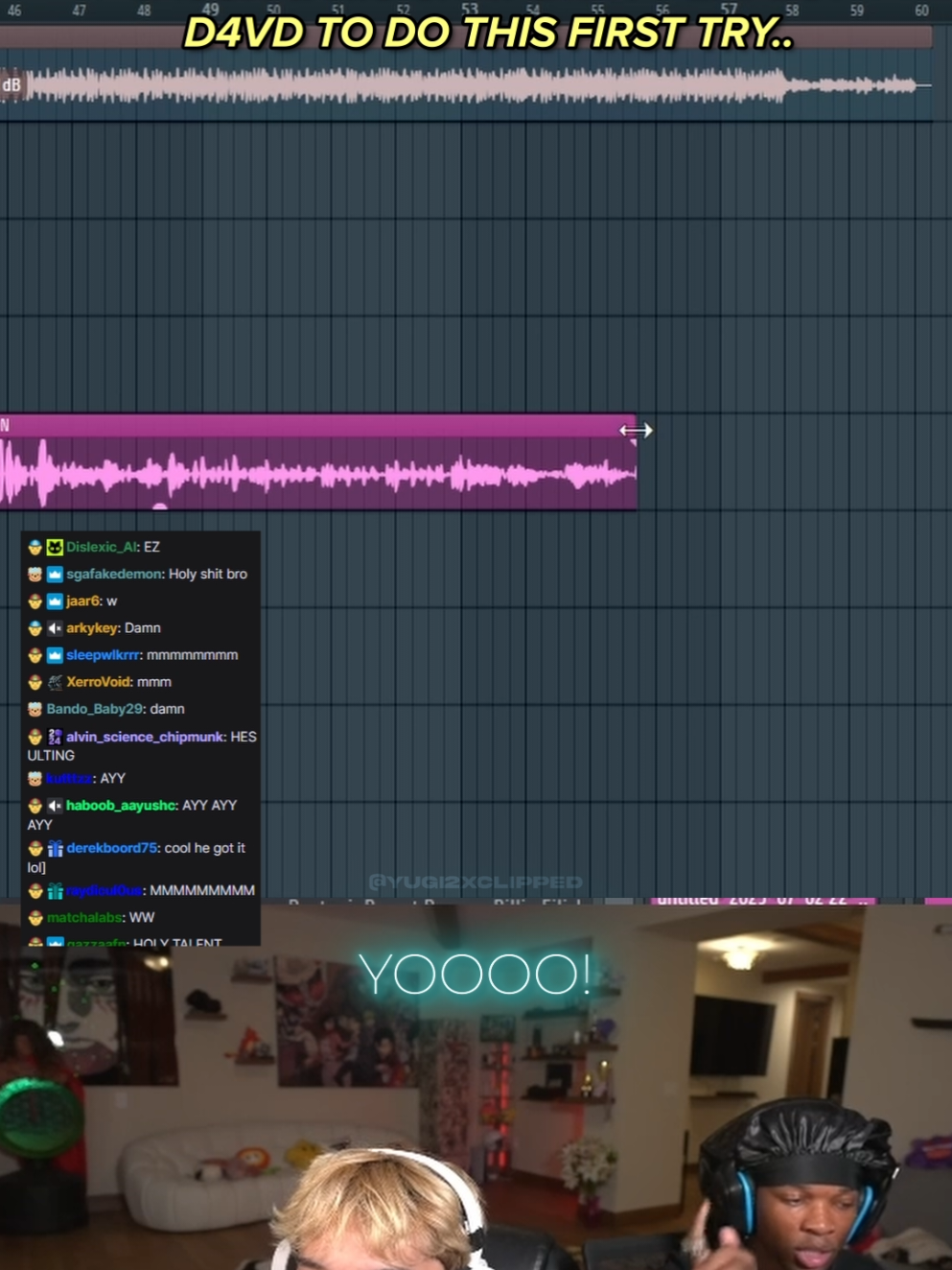
Task: Click arkykey's muted-speaker chat badge
Action: click(54, 627)
